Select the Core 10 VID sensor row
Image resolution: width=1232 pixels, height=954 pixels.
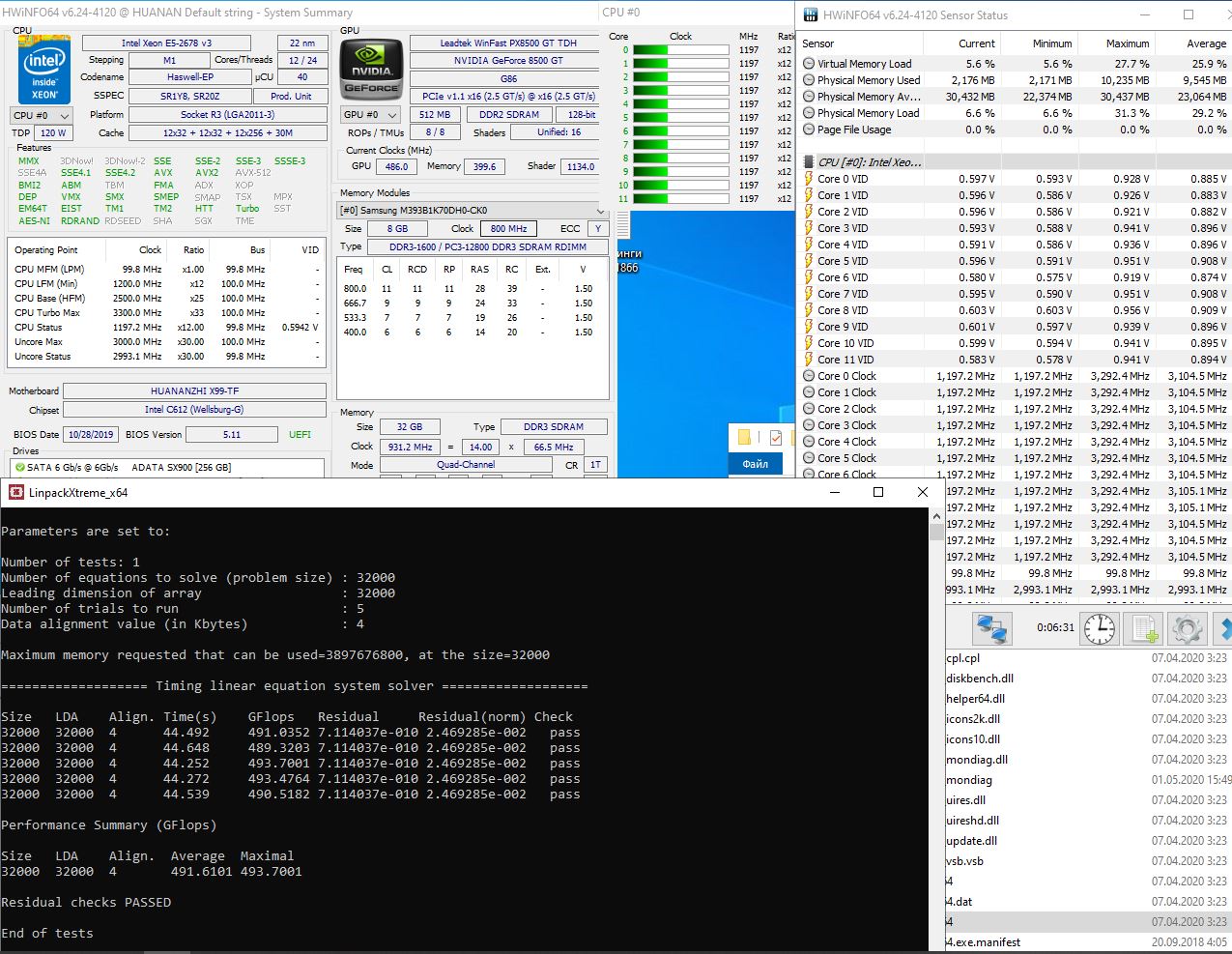tap(1016, 343)
